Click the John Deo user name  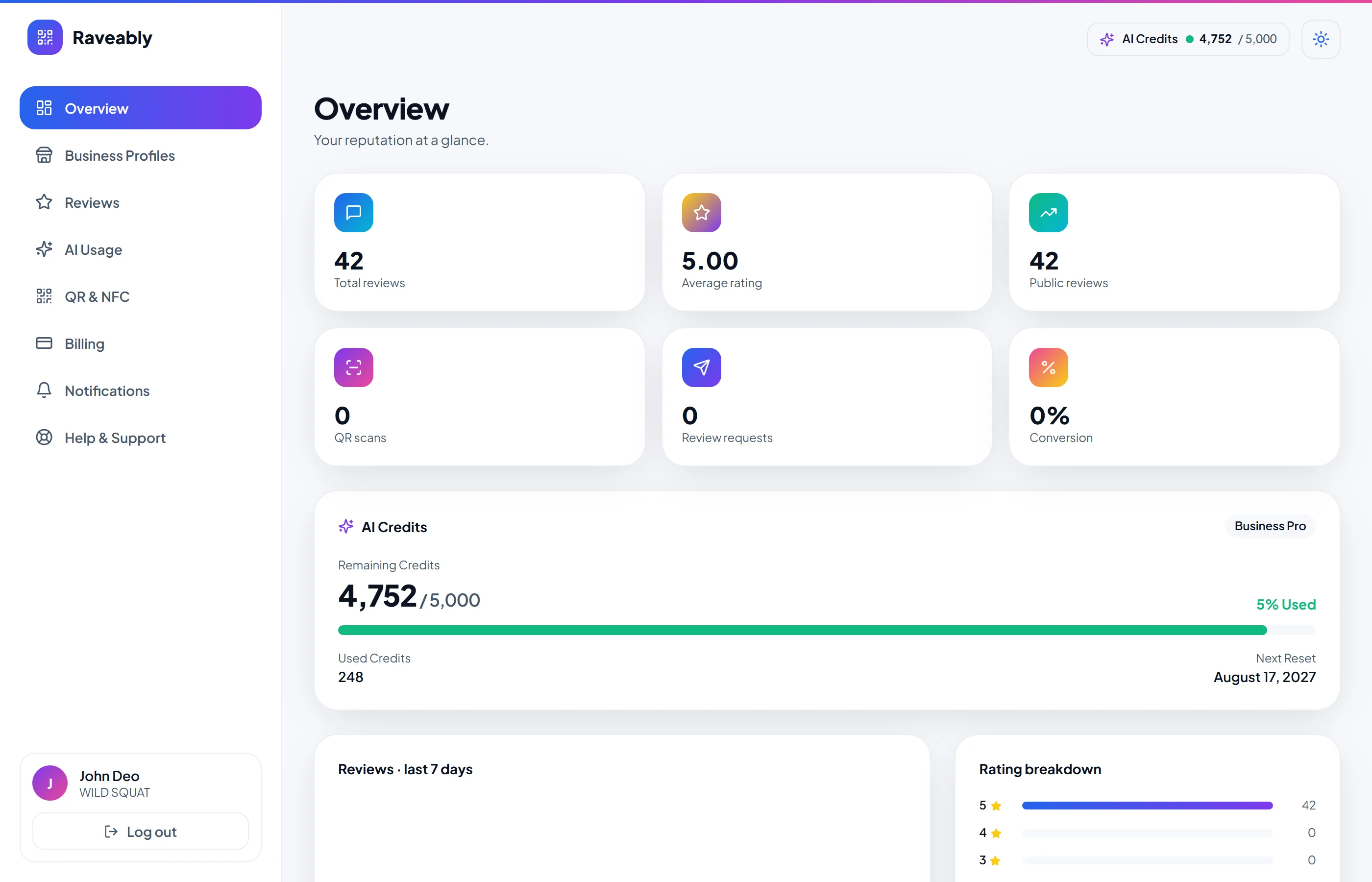coord(109,776)
